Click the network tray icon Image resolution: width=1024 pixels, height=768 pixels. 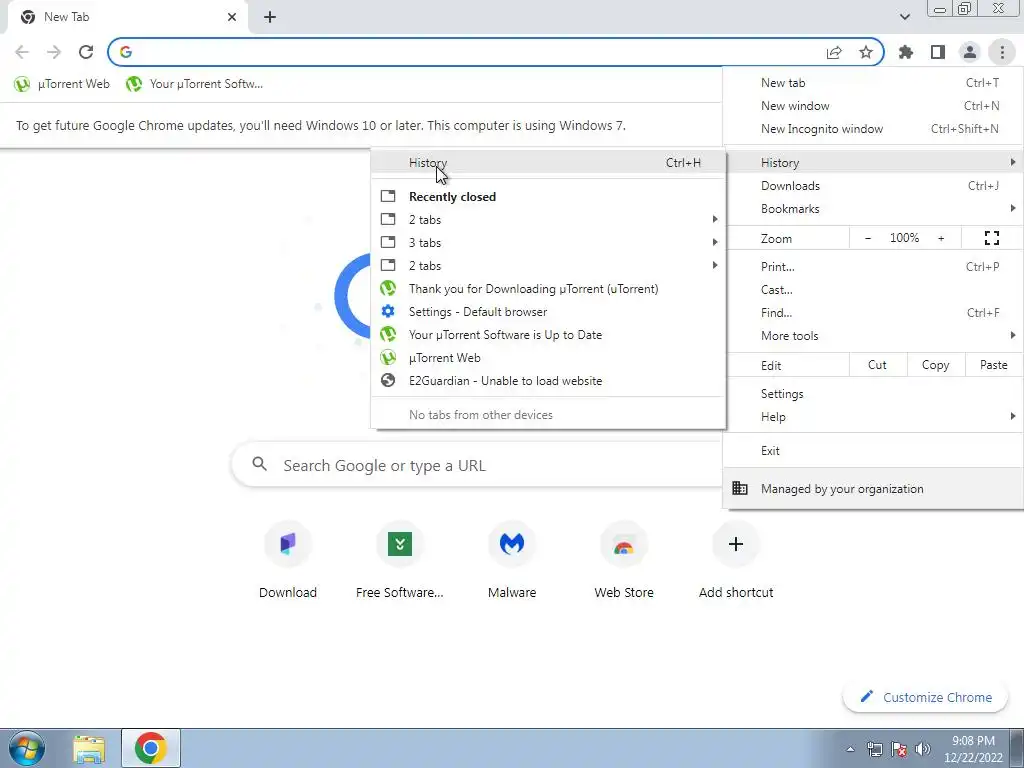(x=874, y=749)
